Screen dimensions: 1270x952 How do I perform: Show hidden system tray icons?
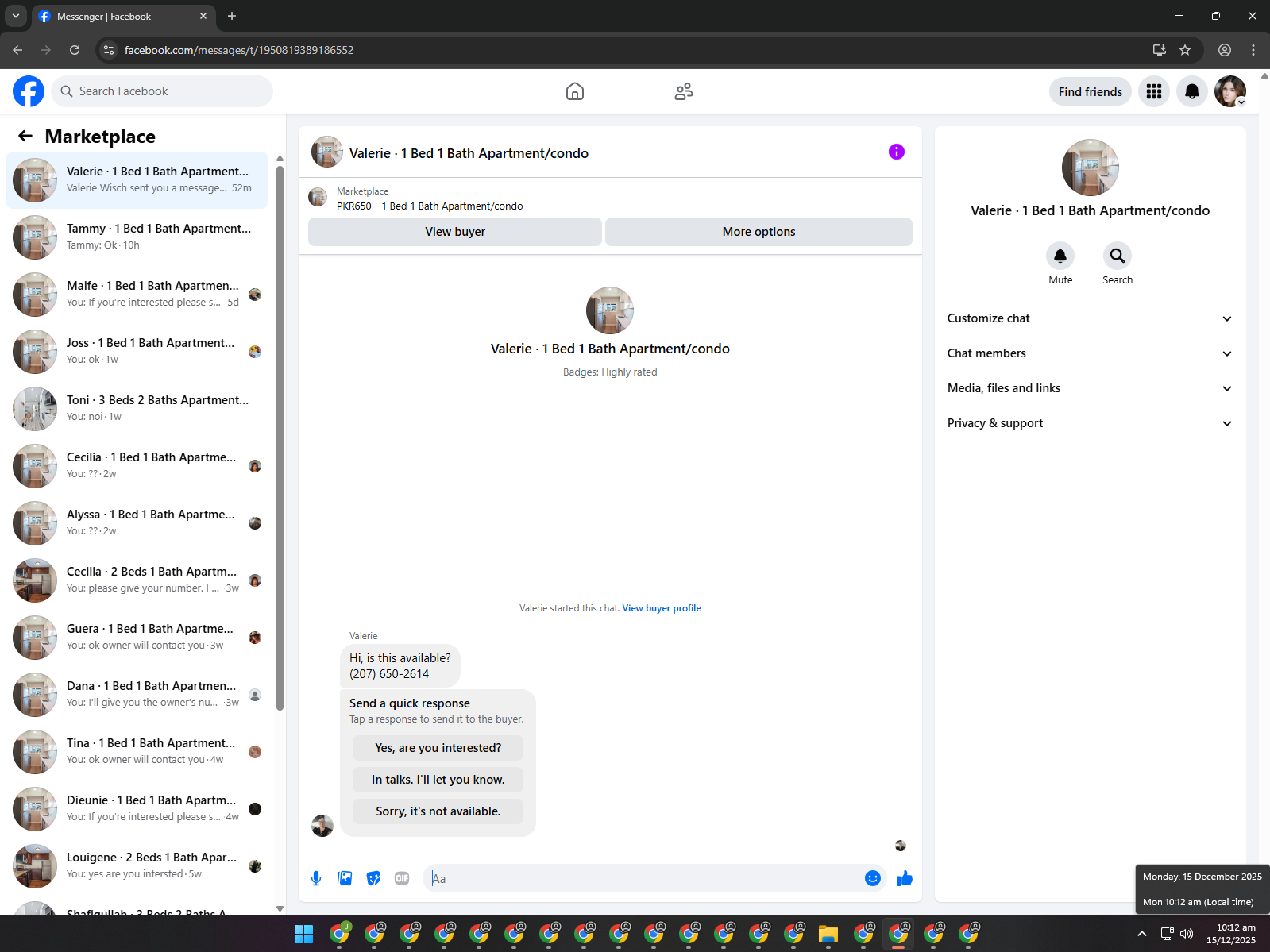click(1142, 934)
